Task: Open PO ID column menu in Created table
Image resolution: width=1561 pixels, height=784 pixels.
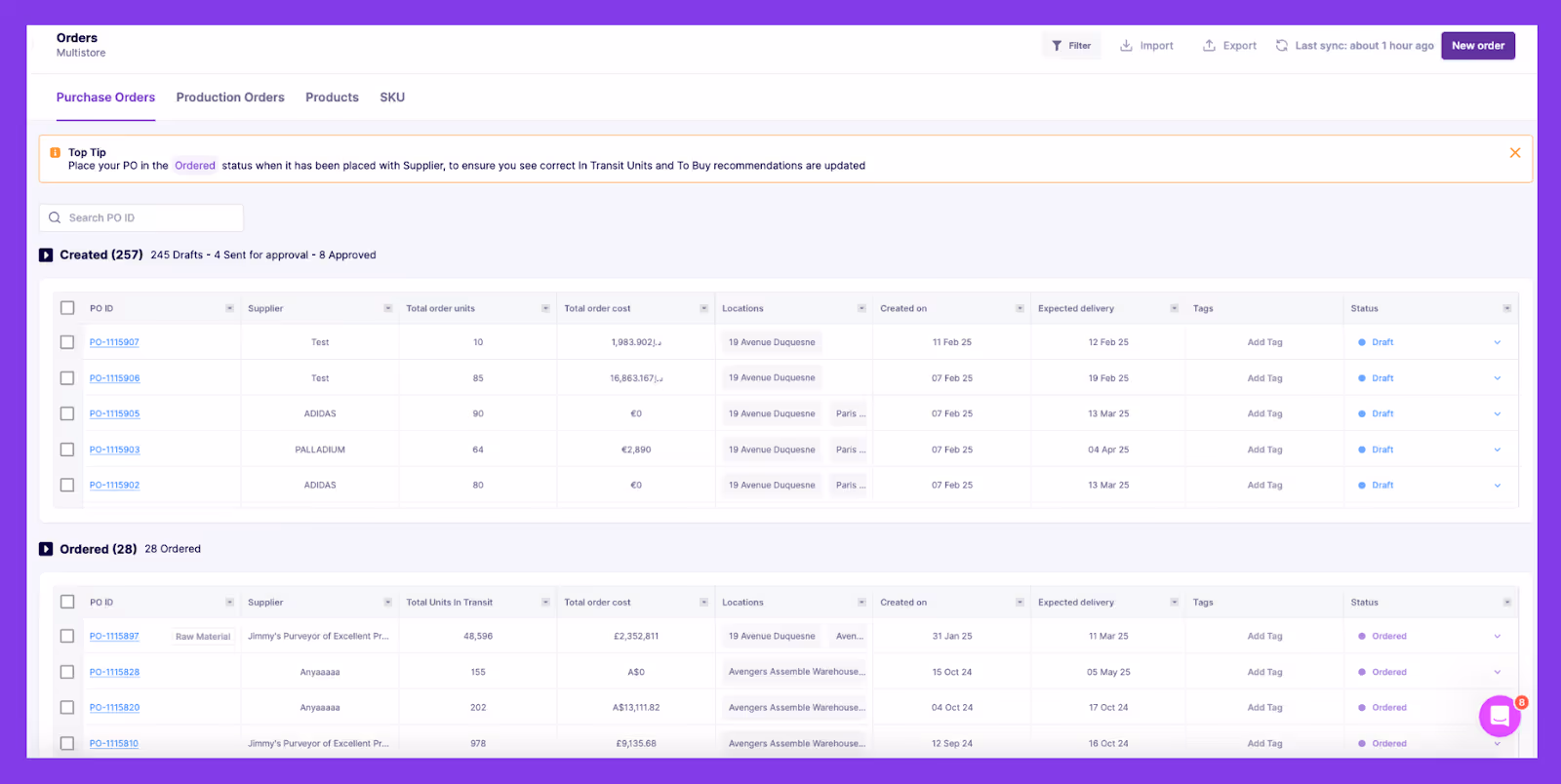Action: (229, 308)
